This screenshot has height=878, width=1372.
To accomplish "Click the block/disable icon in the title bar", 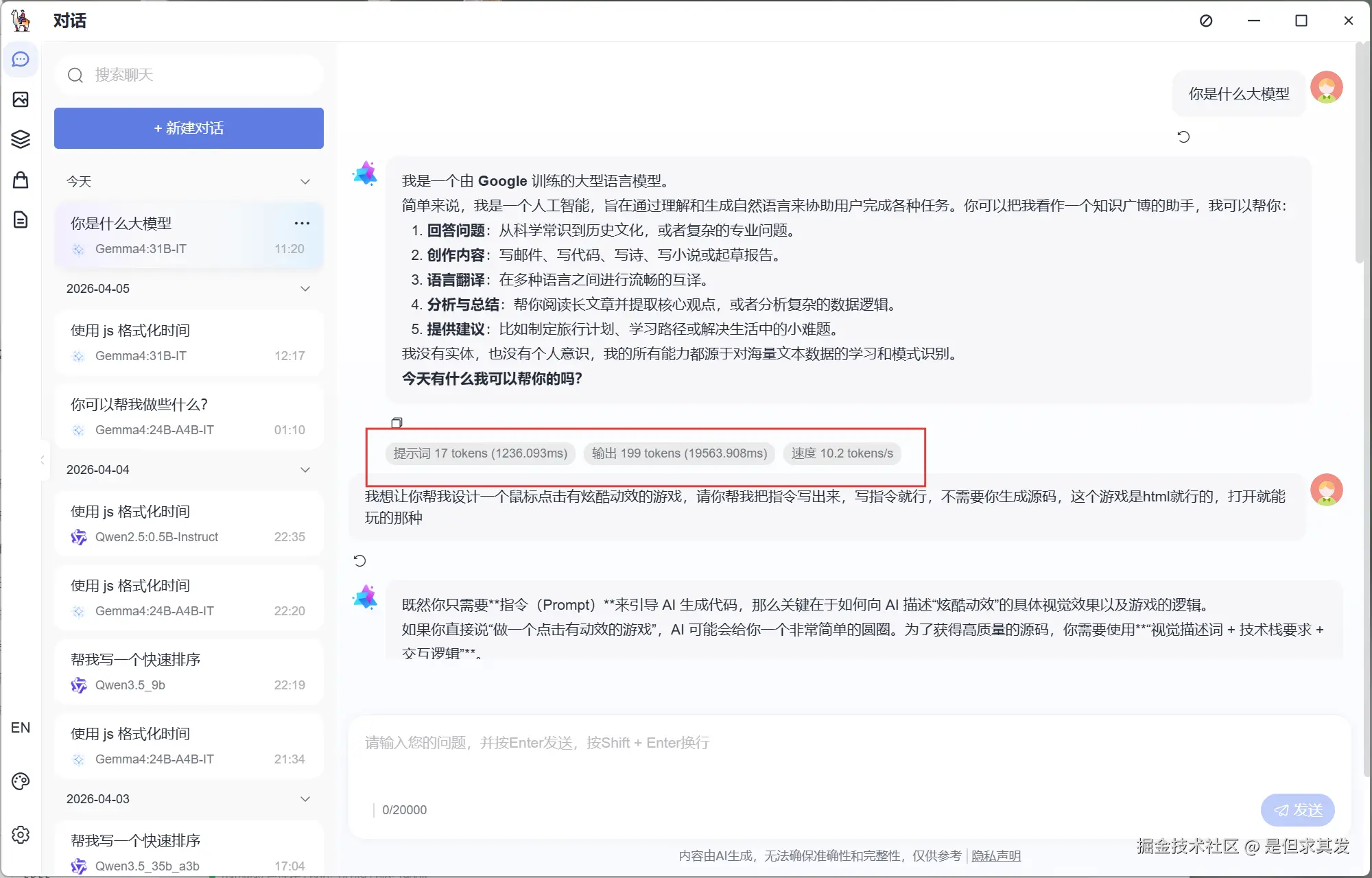I will click(1206, 21).
